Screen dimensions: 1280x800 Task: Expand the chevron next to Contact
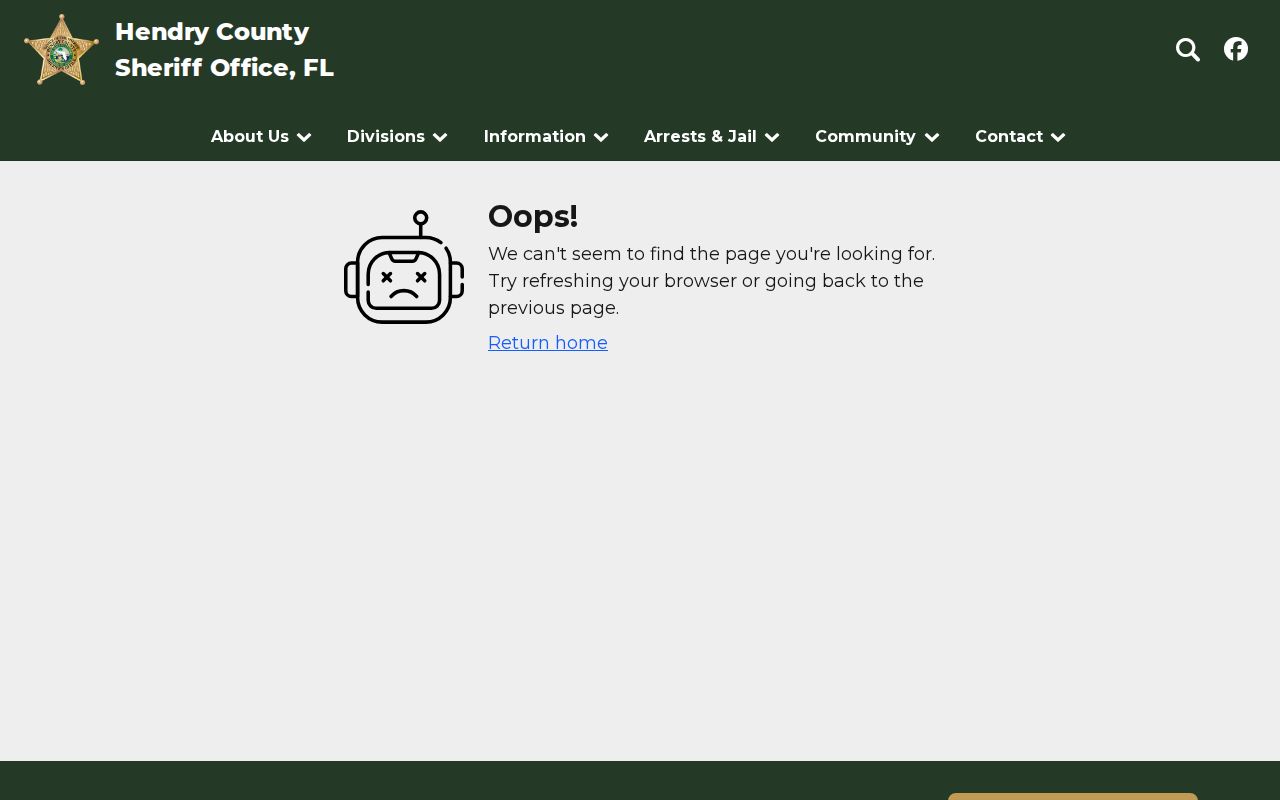coord(1058,137)
